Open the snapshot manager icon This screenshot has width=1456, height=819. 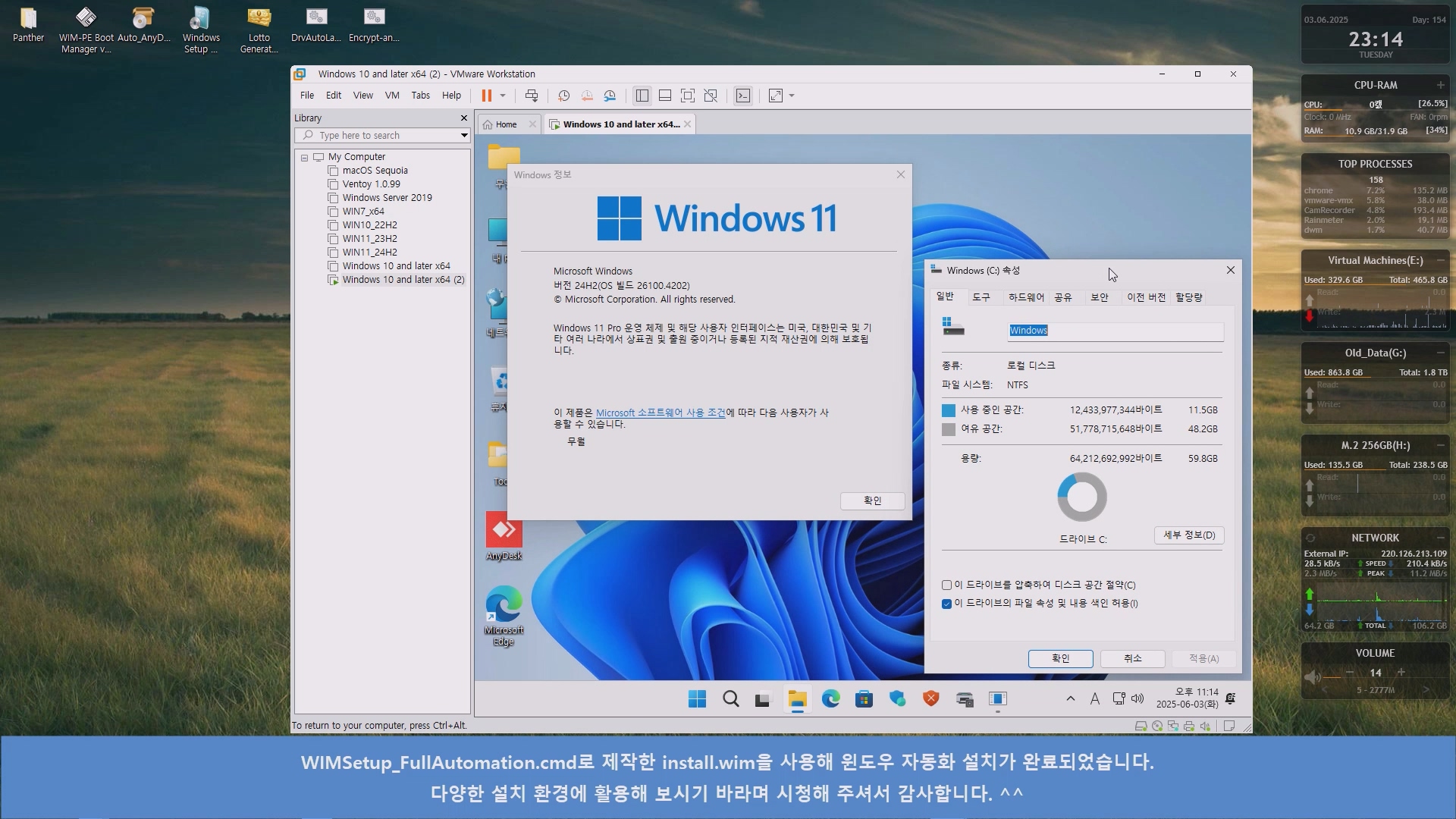(610, 96)
